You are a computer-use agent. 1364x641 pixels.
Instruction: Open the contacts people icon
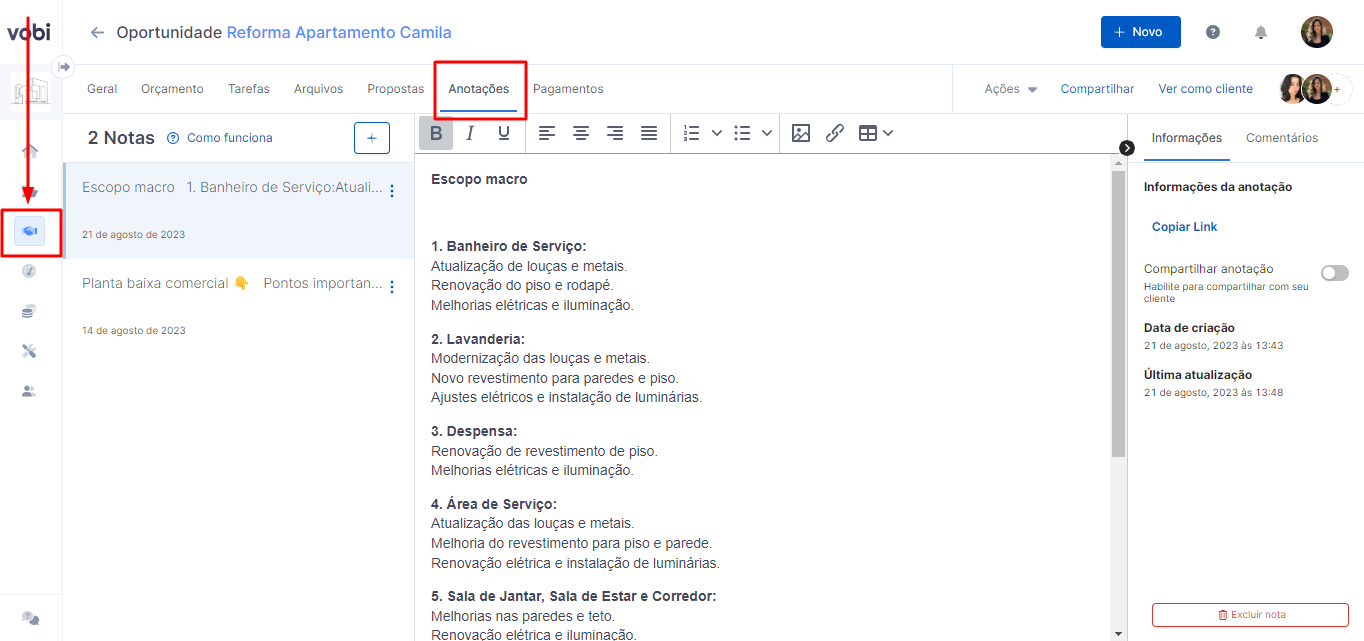[29, 391]
